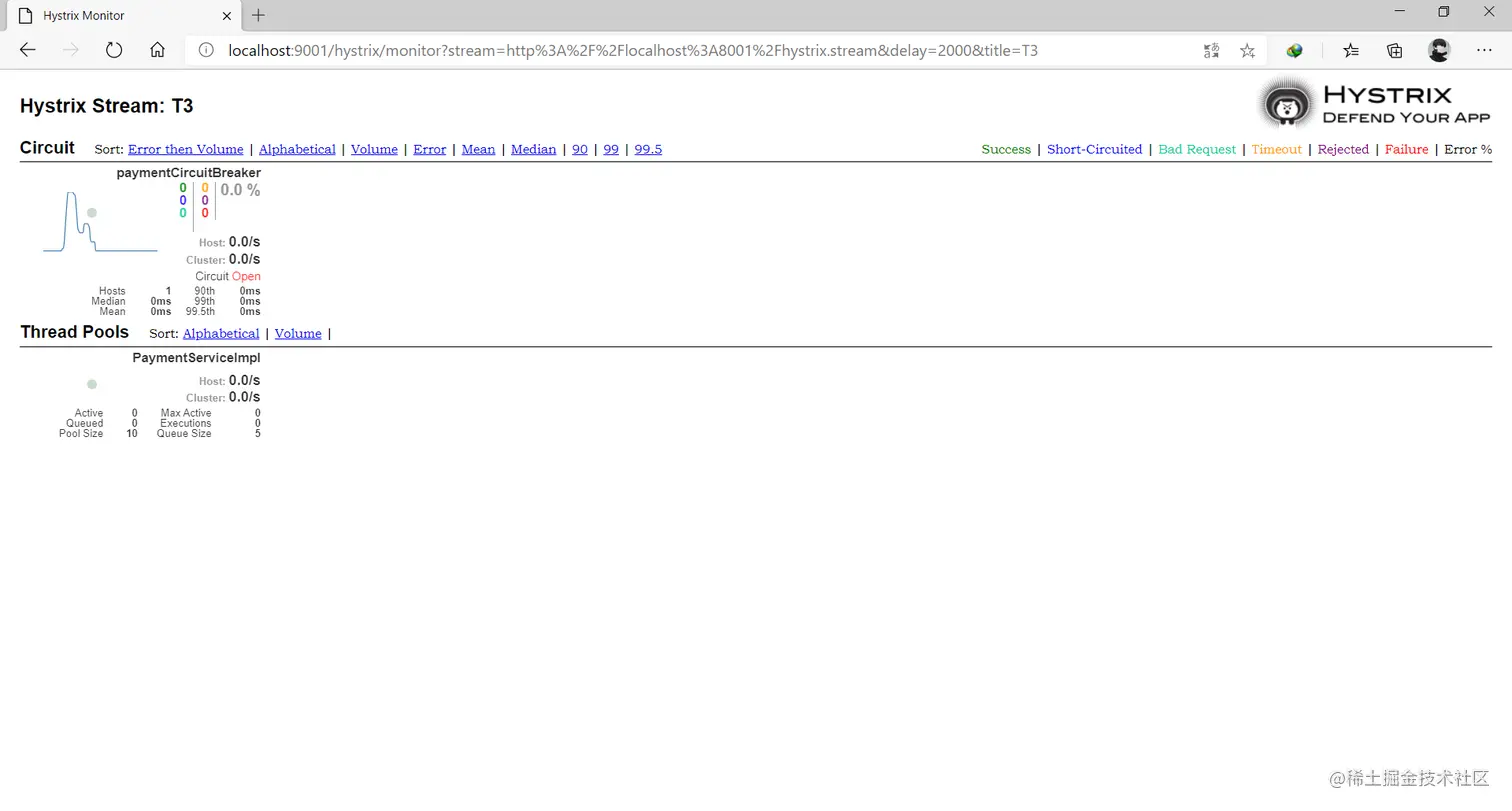This screenshot has width=1512, height=811.
Task: Click the red Circuit Open status
Action: (x=246, y=276)
